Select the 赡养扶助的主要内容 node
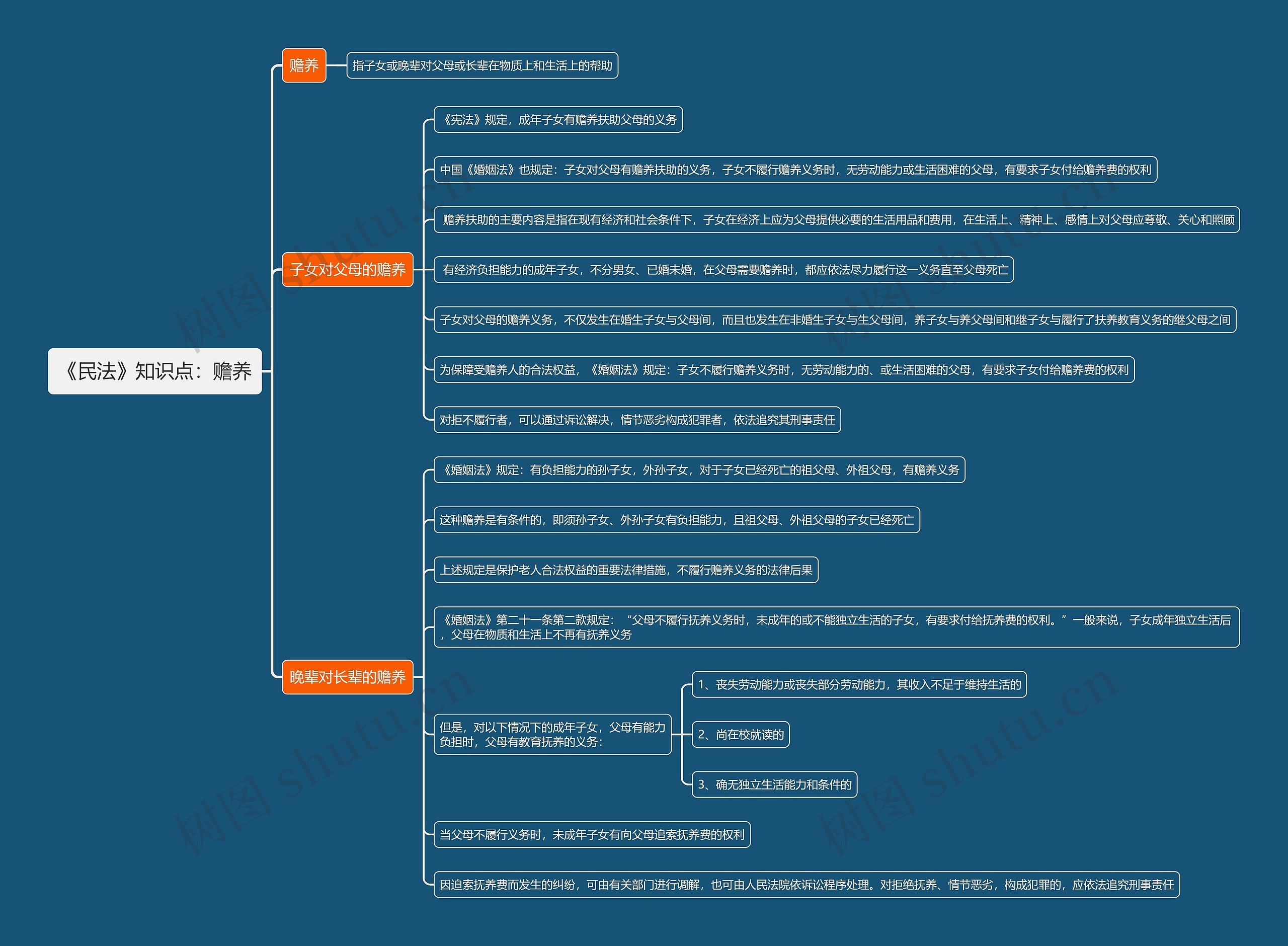The width and height of the screenshot is (1288, 946). tap(836, 219)
